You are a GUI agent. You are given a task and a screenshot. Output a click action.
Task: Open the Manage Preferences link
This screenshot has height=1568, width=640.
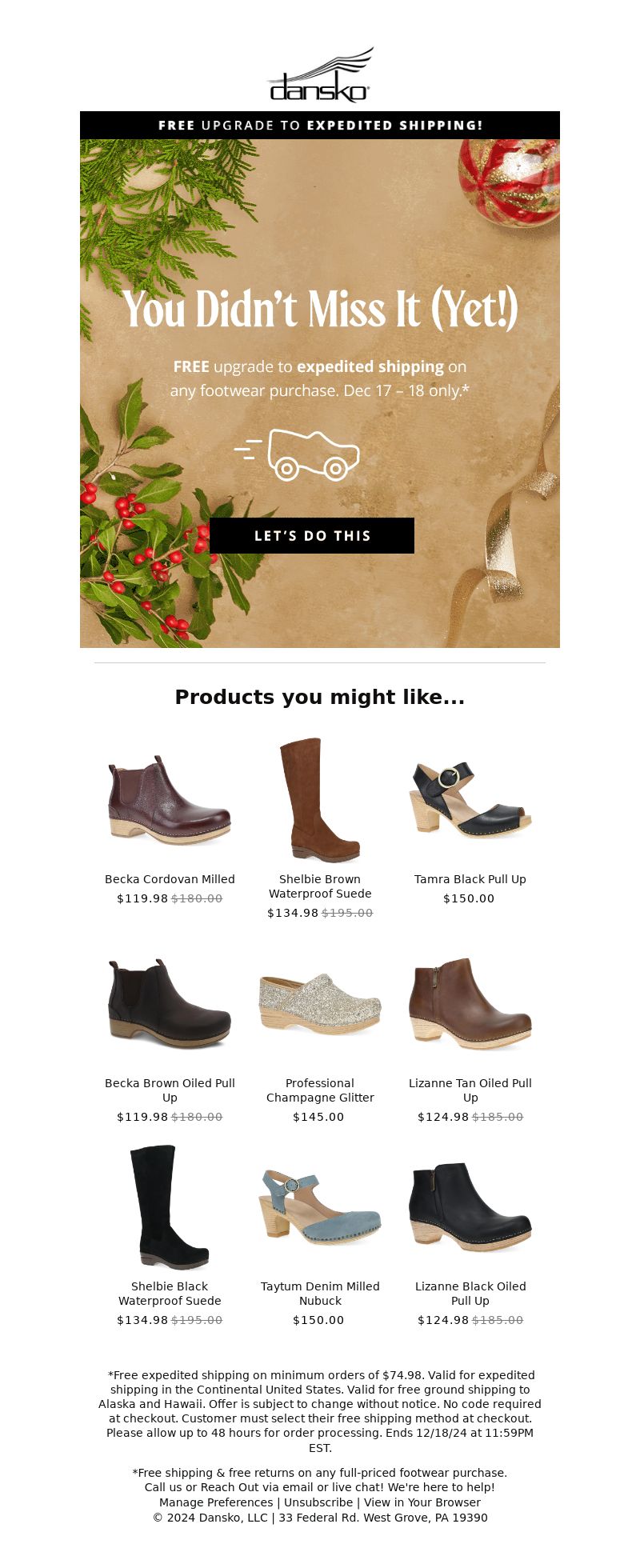click(216, 1503)
